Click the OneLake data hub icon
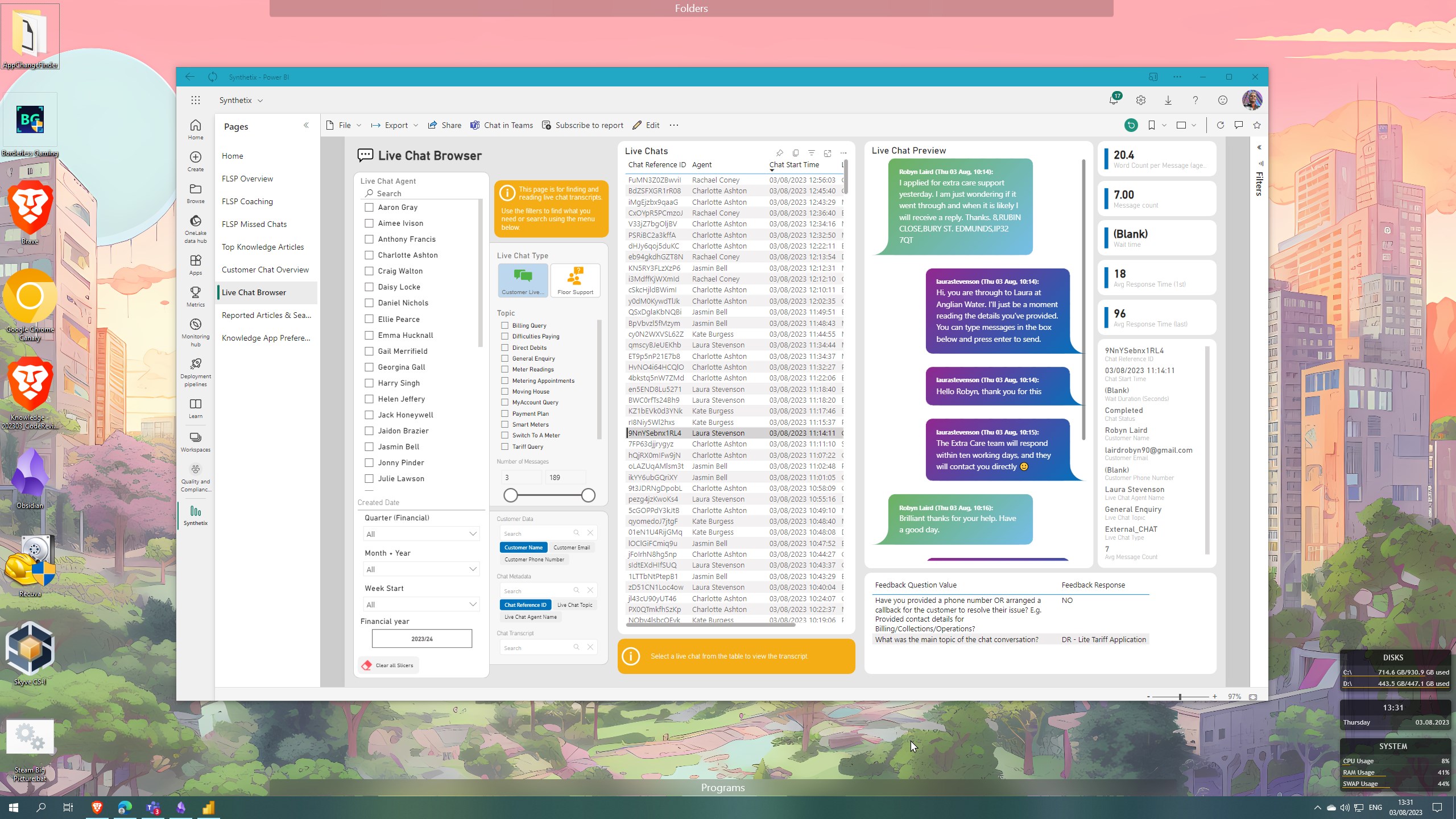The width and height of the screenshot is (1456, 819). point(195,221)
